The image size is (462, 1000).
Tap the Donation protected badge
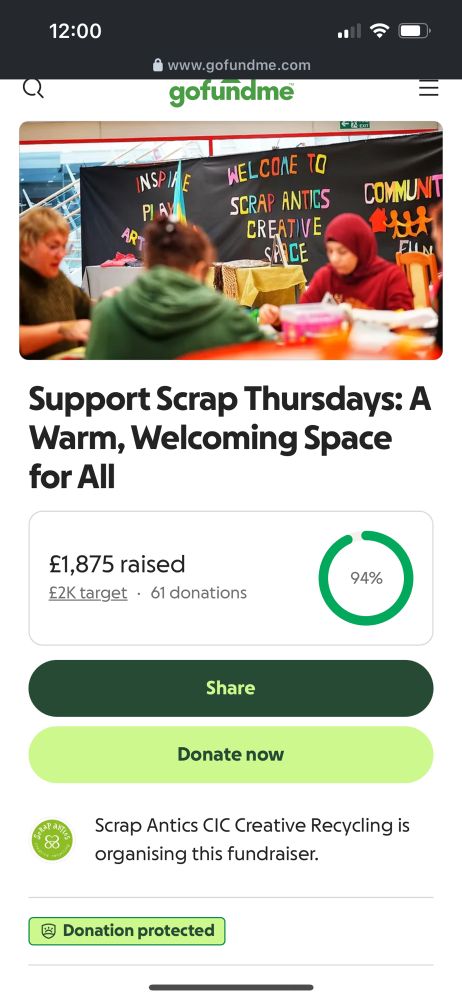pyautogui.click(x=127, y=930)
